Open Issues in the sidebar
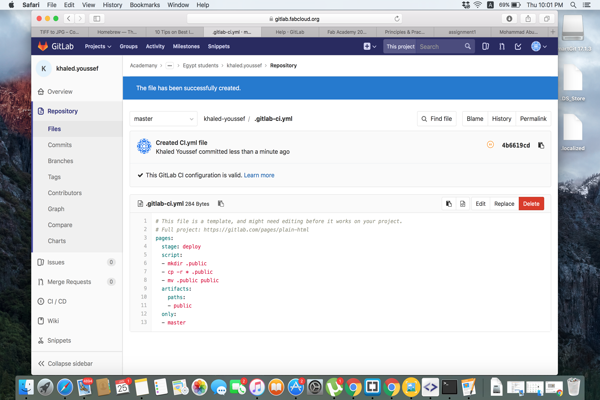The width and height of the screenshot is (600, 400). tap(56, 262)
